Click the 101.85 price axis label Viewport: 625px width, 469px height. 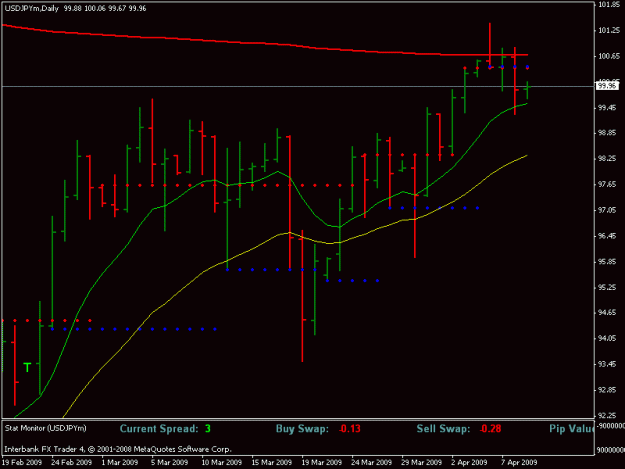[x=609, y=5]
